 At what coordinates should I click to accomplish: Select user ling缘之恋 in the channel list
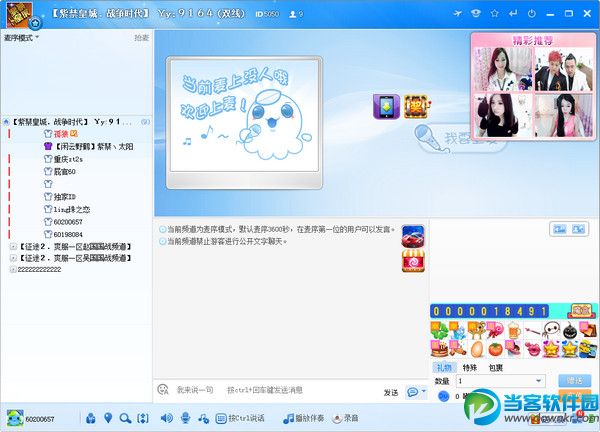[67, 209]
